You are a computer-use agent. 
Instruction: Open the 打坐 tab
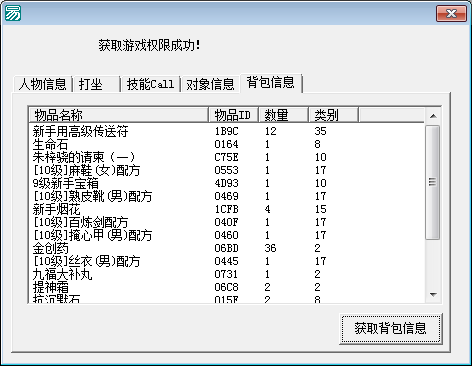click(96, 84)
